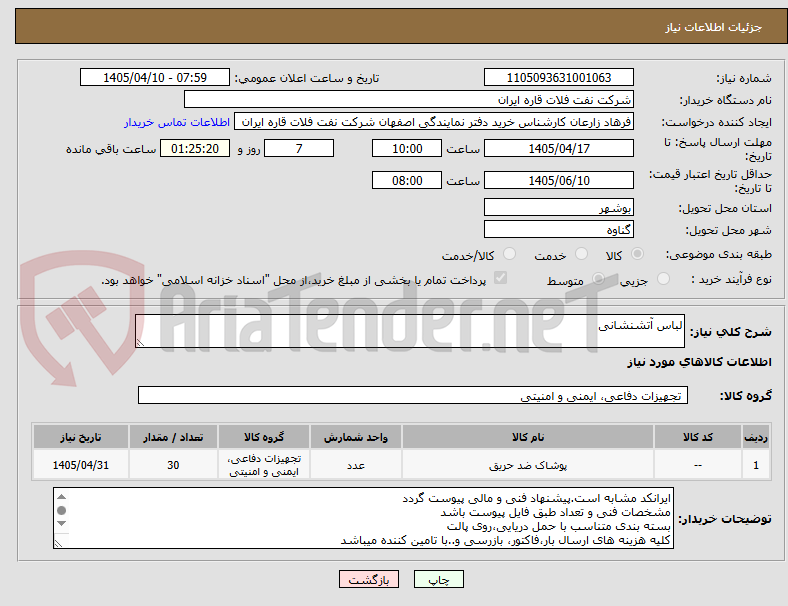788x606 pixels.
Task: Click the تاریخ نیاز column header
Action: (81, 437)
